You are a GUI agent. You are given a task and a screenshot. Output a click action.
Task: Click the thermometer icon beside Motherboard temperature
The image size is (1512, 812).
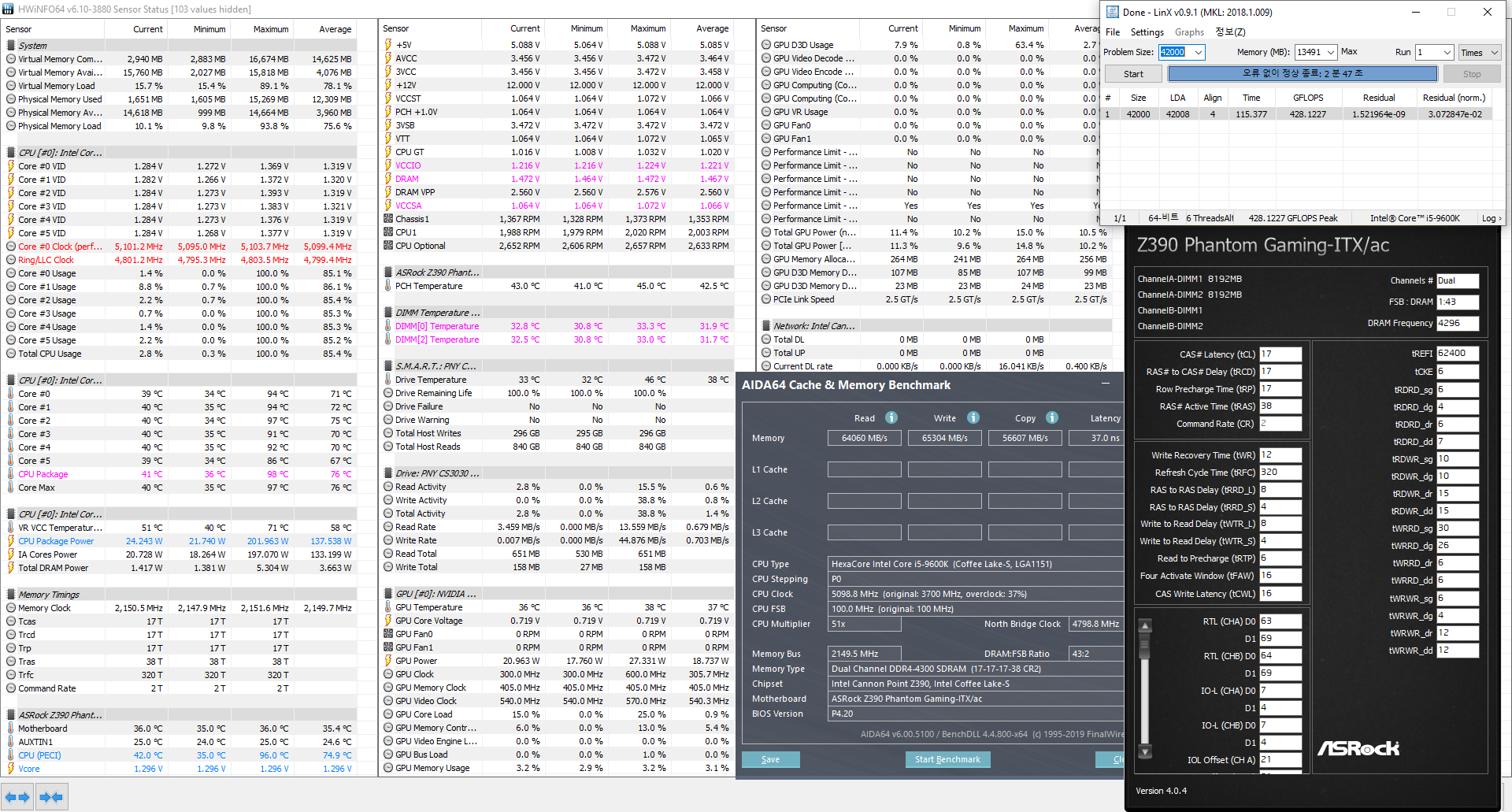click(x=11, y=729)
